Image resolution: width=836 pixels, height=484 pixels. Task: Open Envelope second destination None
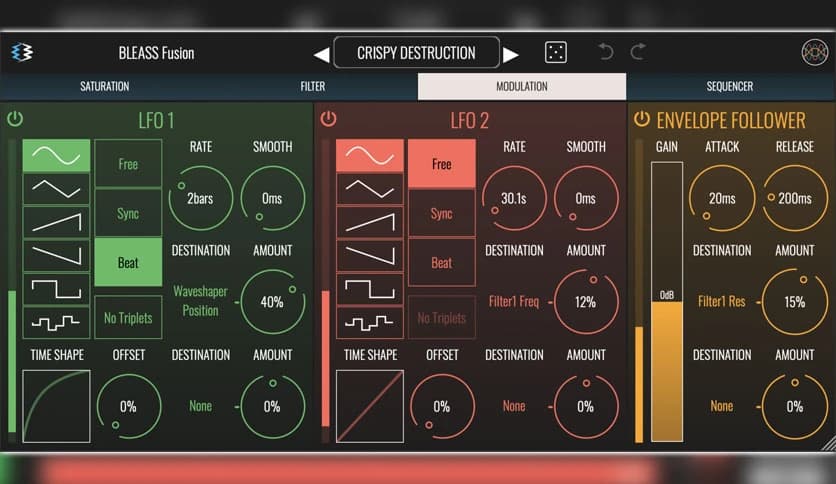(x=722, y=406)
